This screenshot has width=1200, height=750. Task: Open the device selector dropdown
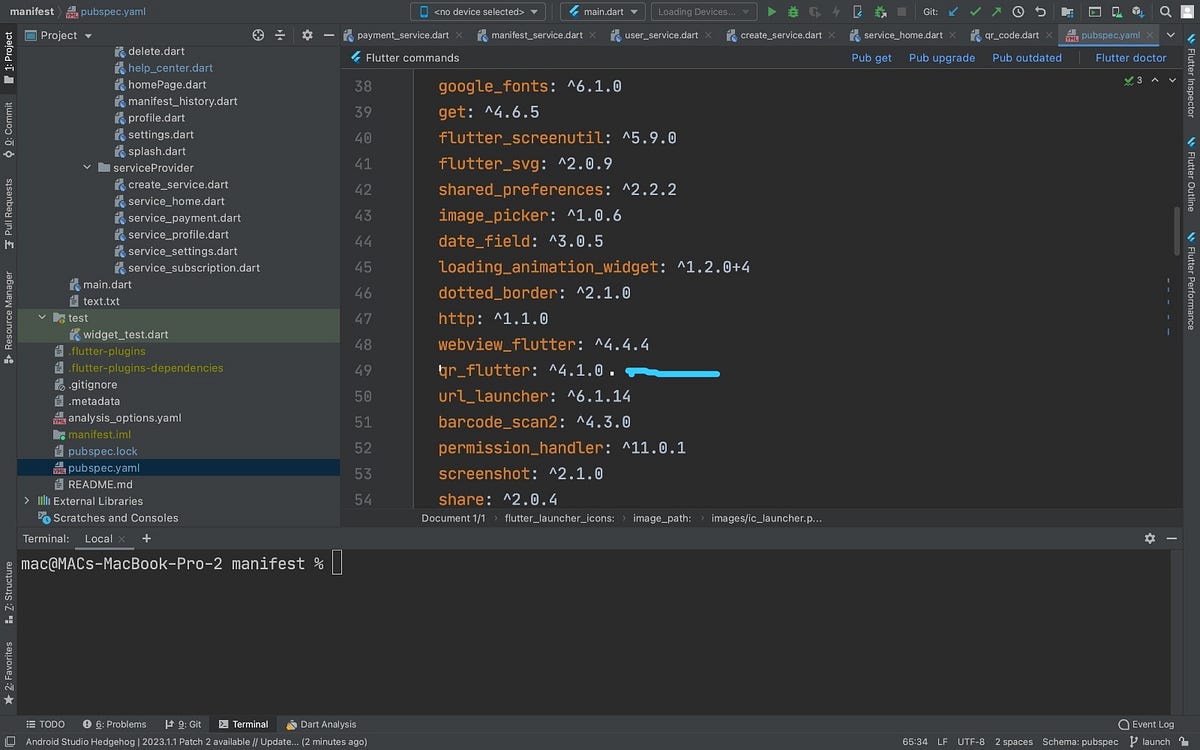tap(478, 12)
